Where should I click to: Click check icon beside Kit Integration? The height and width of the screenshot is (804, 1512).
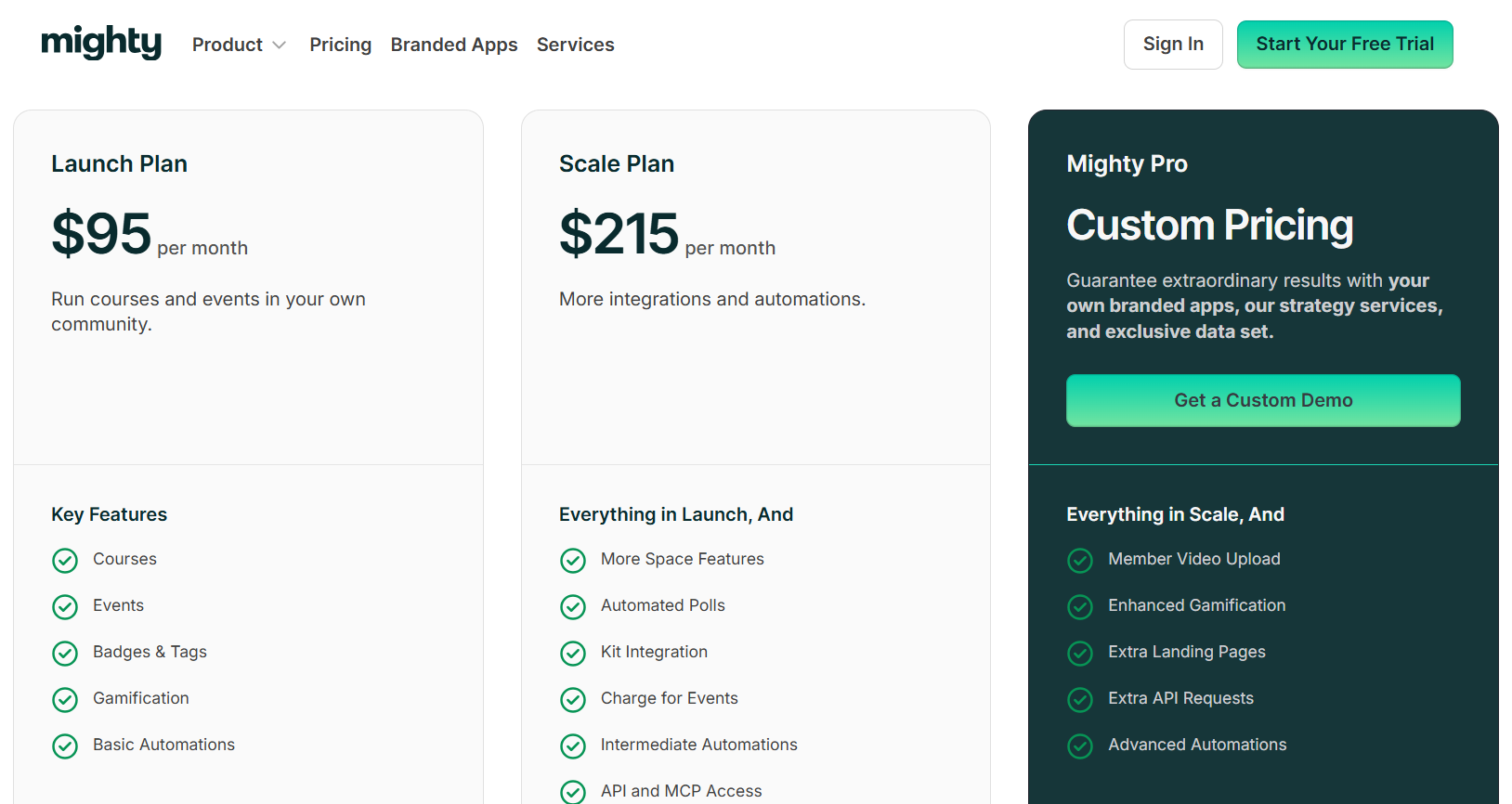coord(573,654)
